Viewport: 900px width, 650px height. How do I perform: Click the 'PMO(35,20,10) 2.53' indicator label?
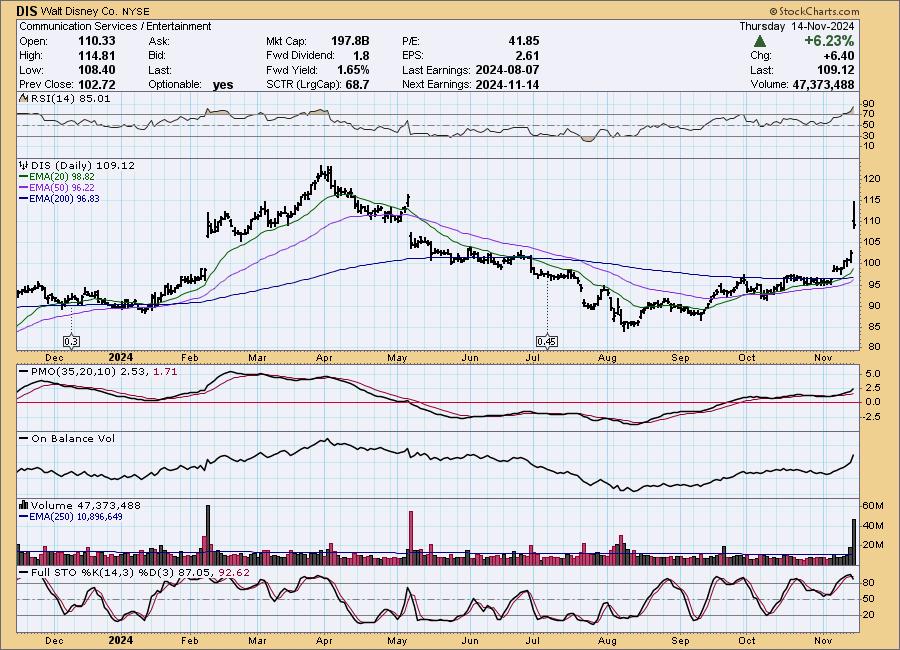[88, 372]
